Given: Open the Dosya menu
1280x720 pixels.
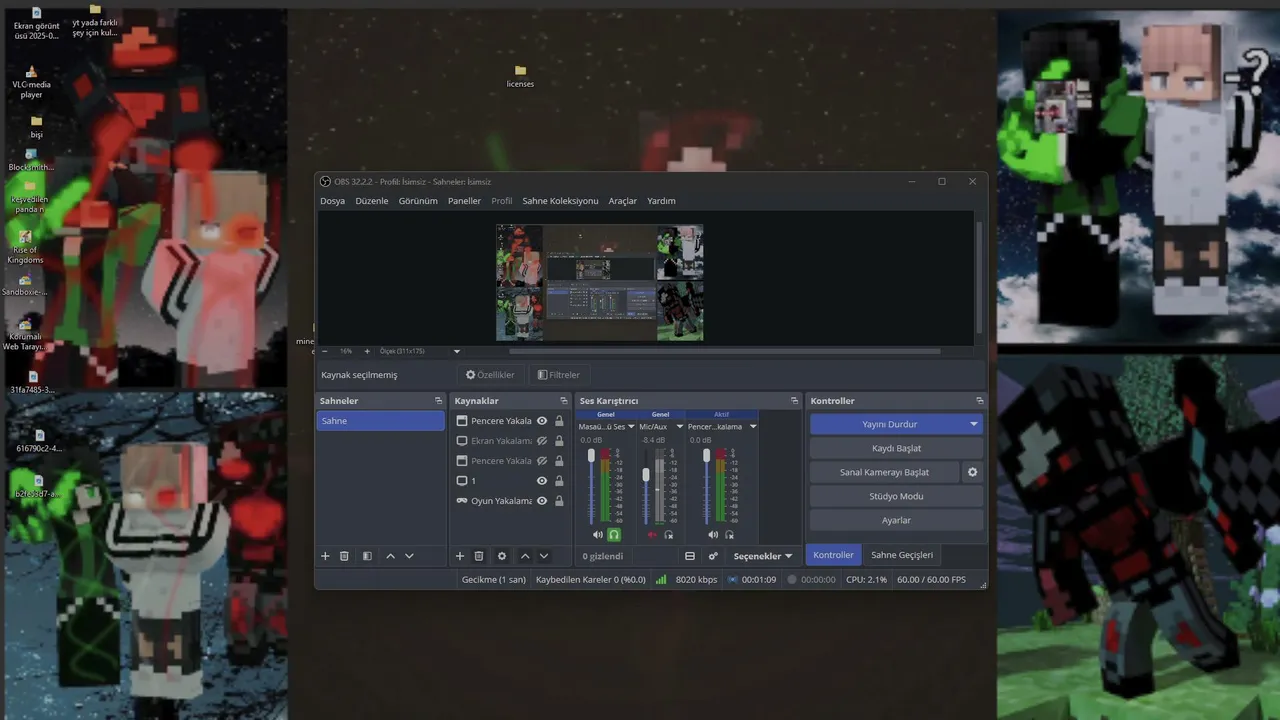Looking at the screenshot, I should (x=332, y=201).
